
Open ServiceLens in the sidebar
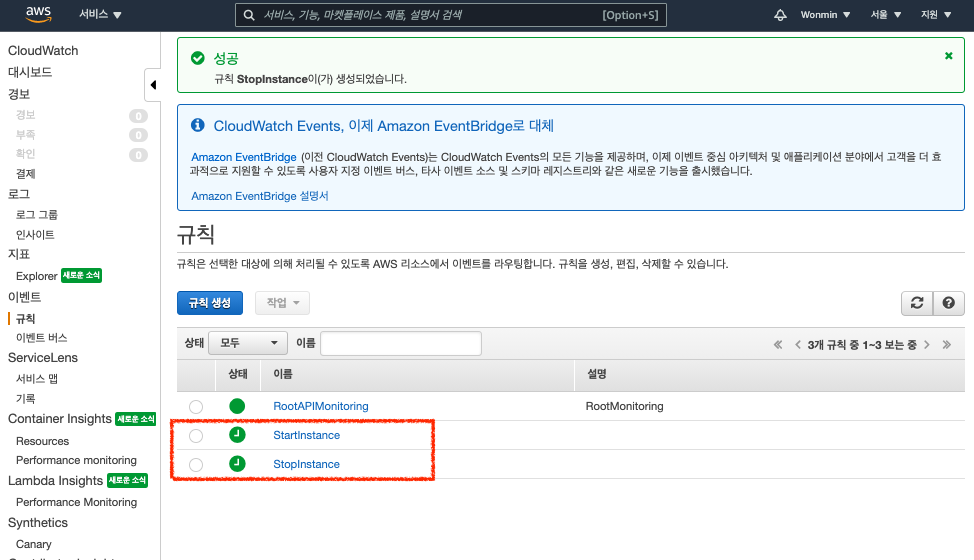click(x=43, y=358)
